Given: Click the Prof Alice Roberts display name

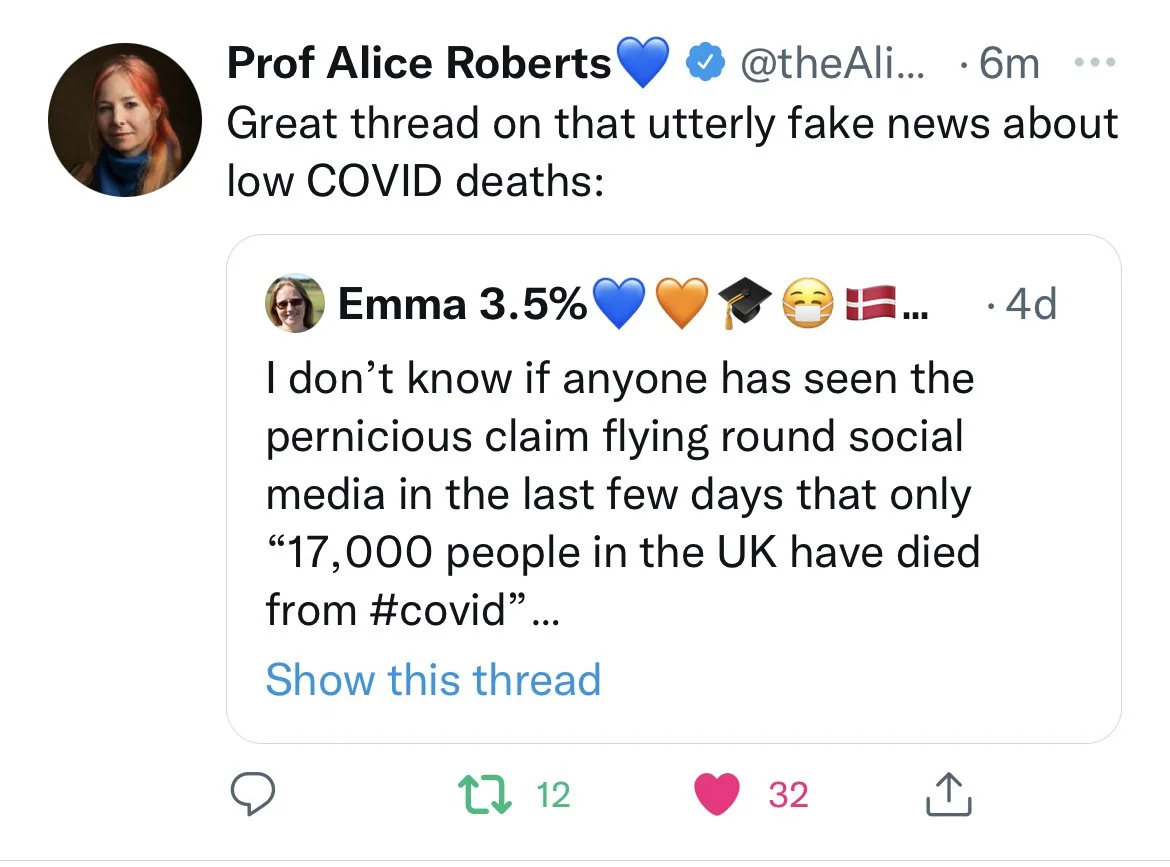Looking at the screenshot, I should pyautogui.click(x=419, y=62).
